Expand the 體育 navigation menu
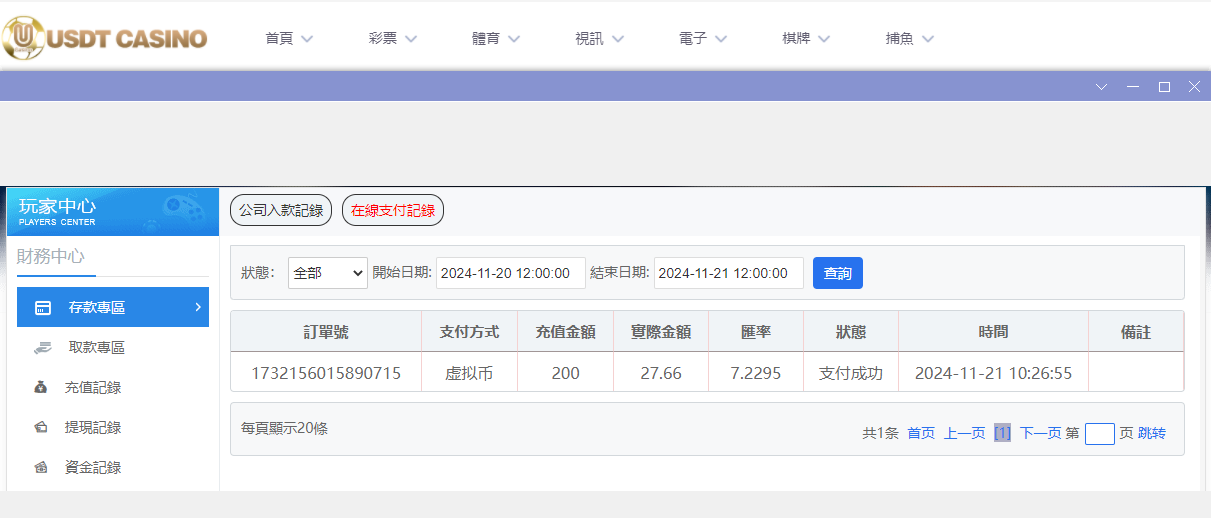This screenshot has width=1211, height=518. [496, 39]
